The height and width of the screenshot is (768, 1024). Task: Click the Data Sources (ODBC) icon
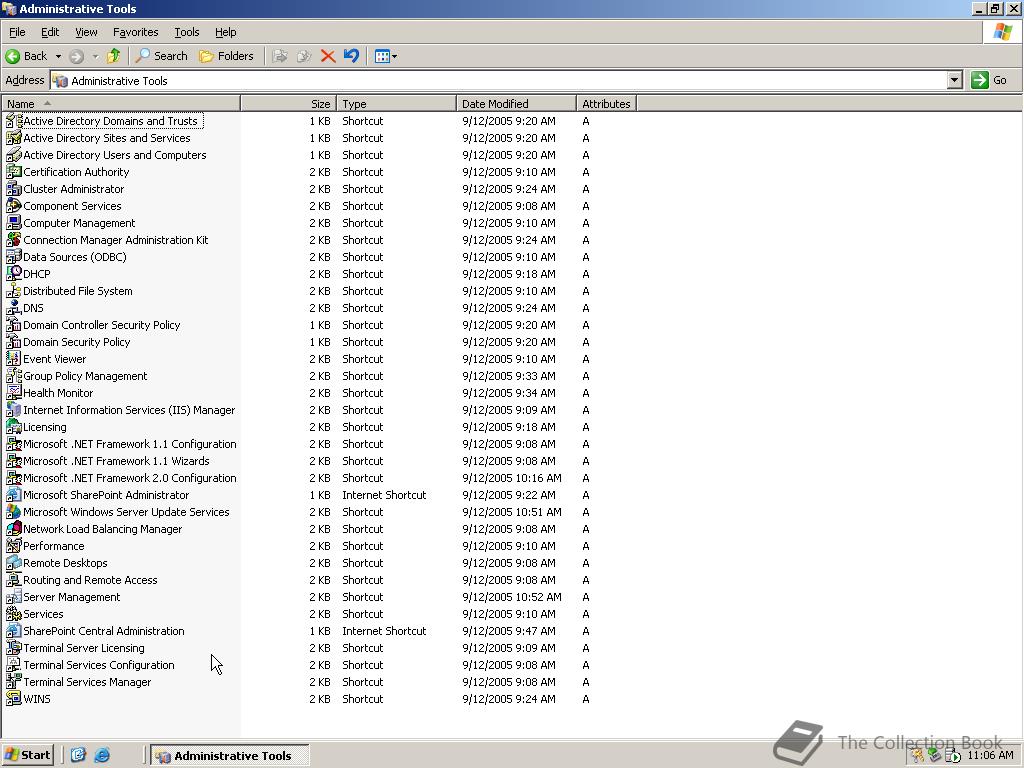(x=13, y=257)
